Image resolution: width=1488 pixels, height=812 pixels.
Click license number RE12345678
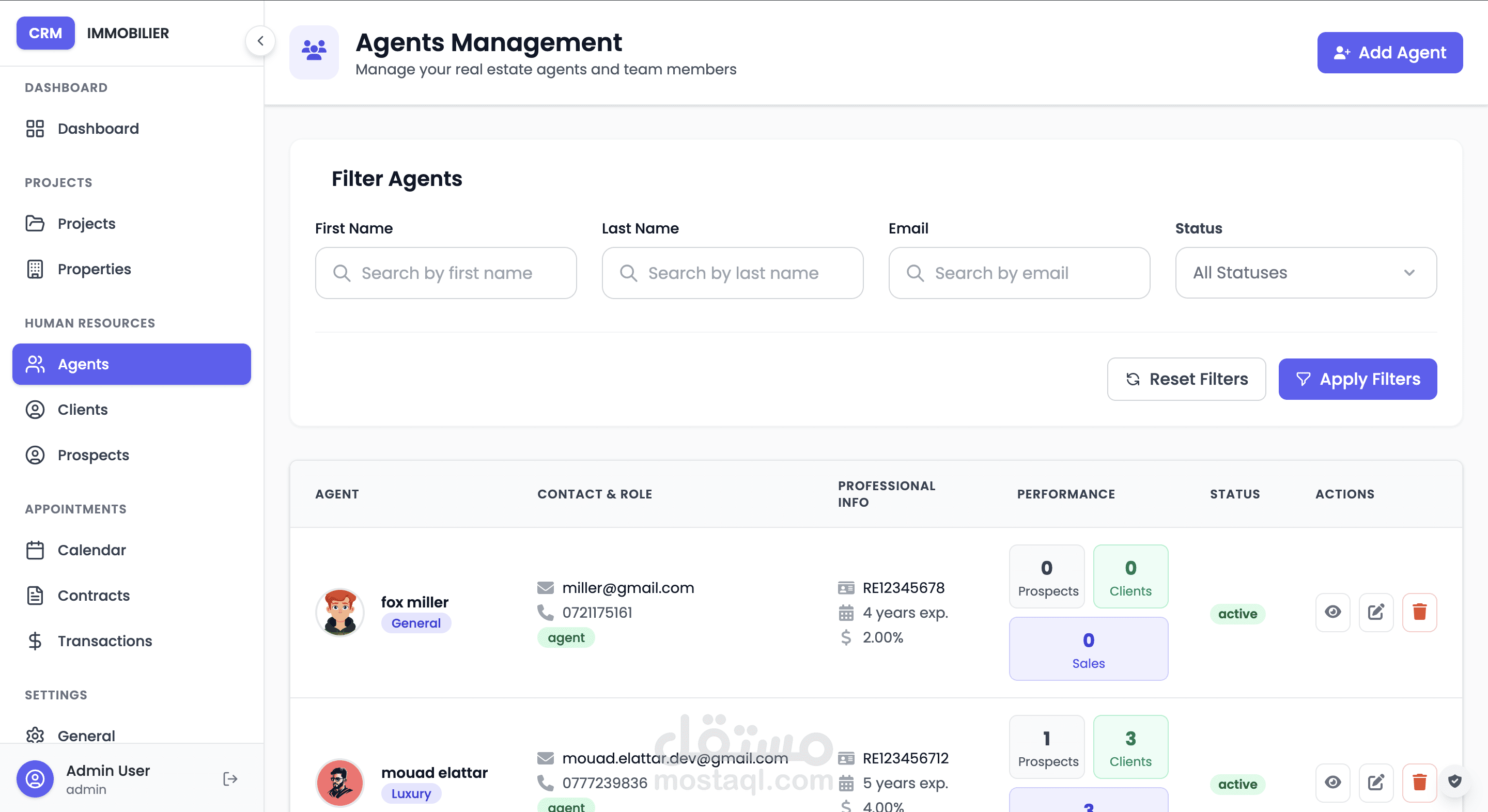point(904,588)
